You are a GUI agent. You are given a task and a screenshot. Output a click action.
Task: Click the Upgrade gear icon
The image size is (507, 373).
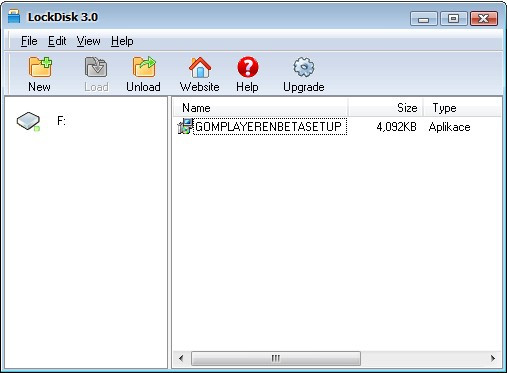pyautogui.click(x=304, y=67)
